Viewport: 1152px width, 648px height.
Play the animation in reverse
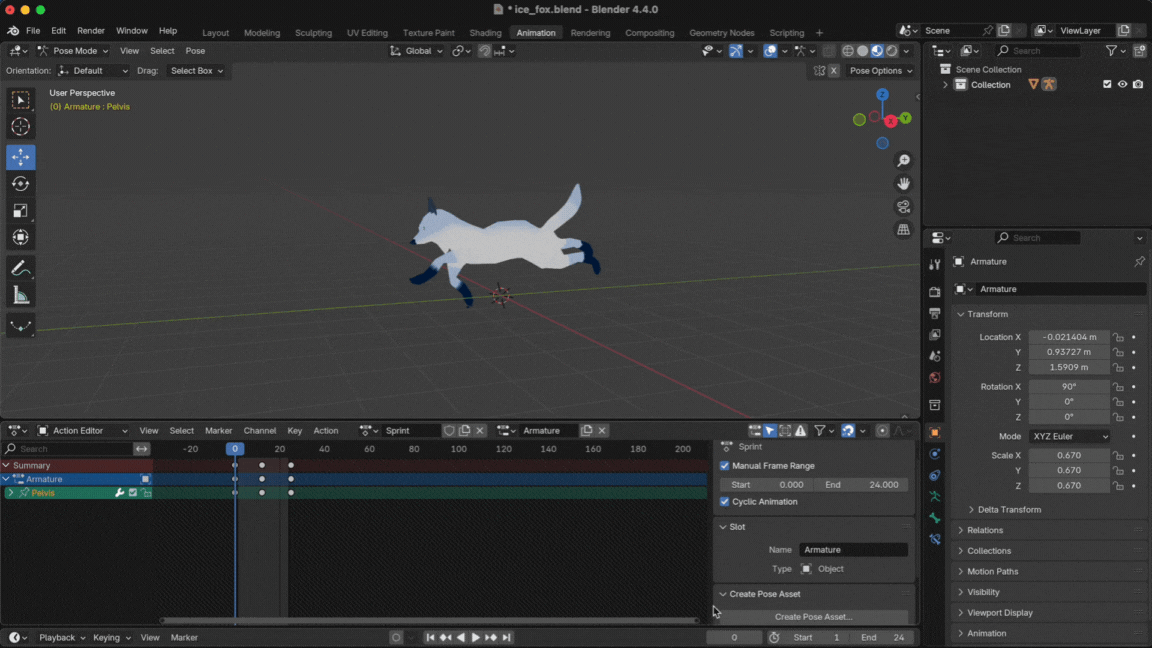(461, 638)
